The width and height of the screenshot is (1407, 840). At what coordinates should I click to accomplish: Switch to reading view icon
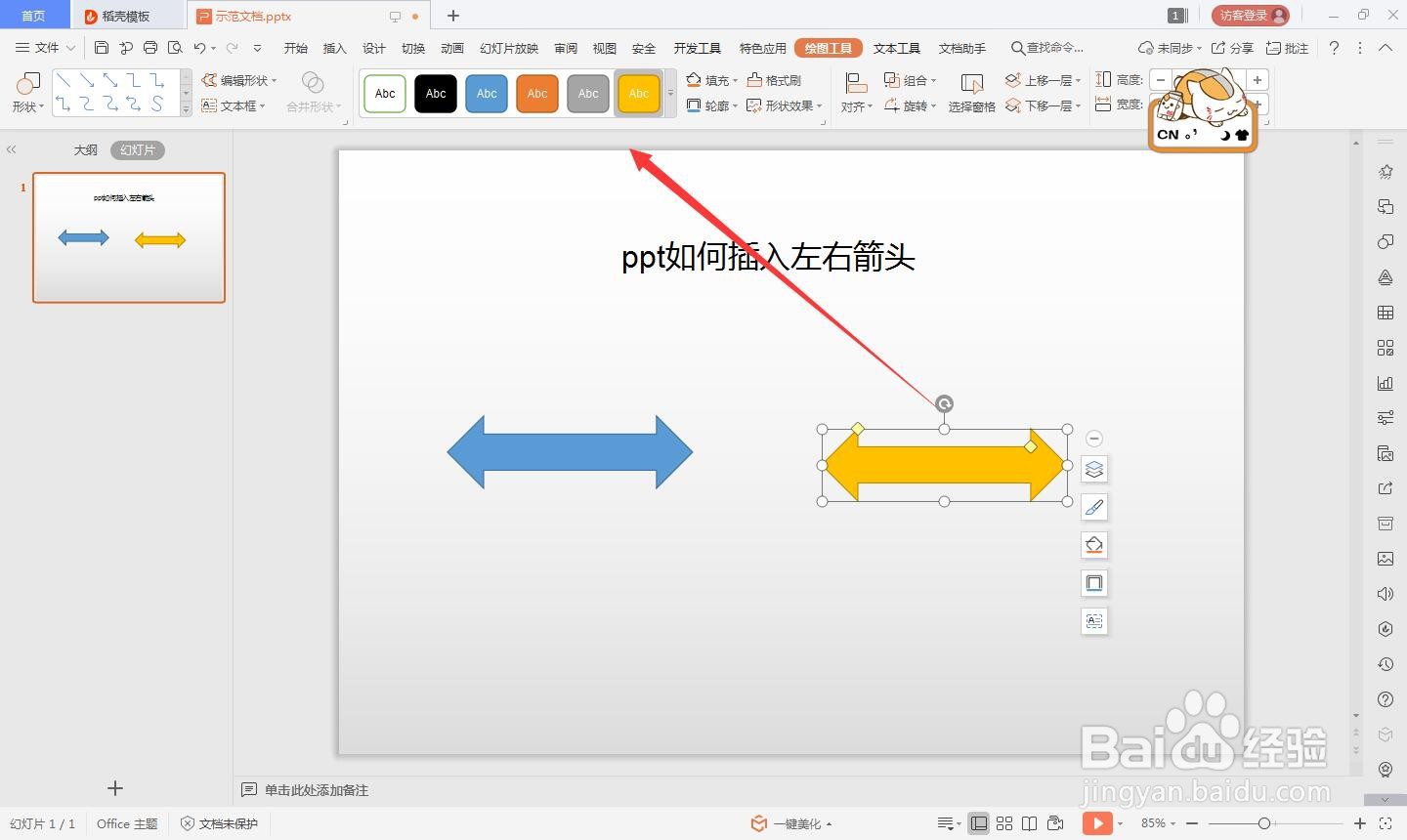pos(1030,823)
